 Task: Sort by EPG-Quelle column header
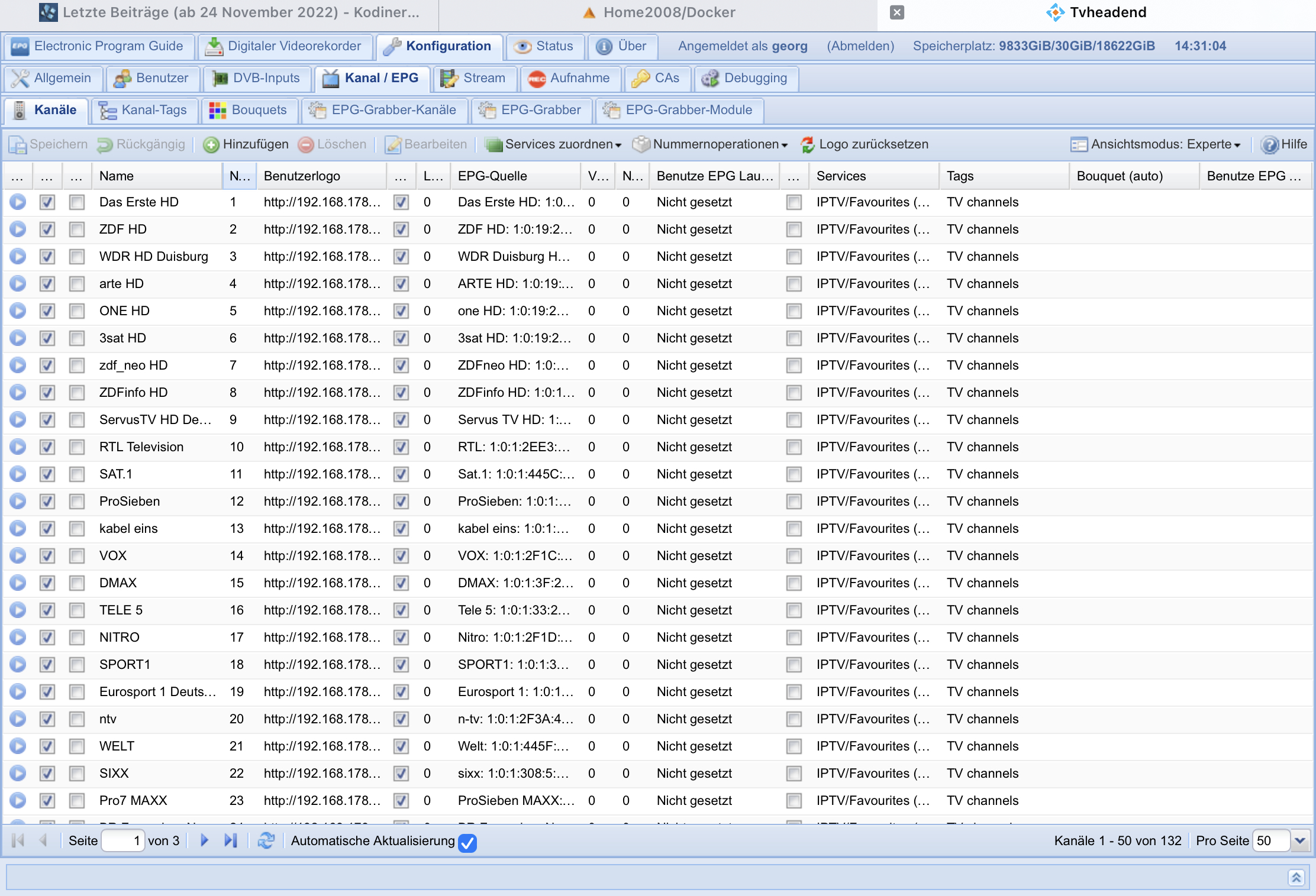tap(515, 176)
